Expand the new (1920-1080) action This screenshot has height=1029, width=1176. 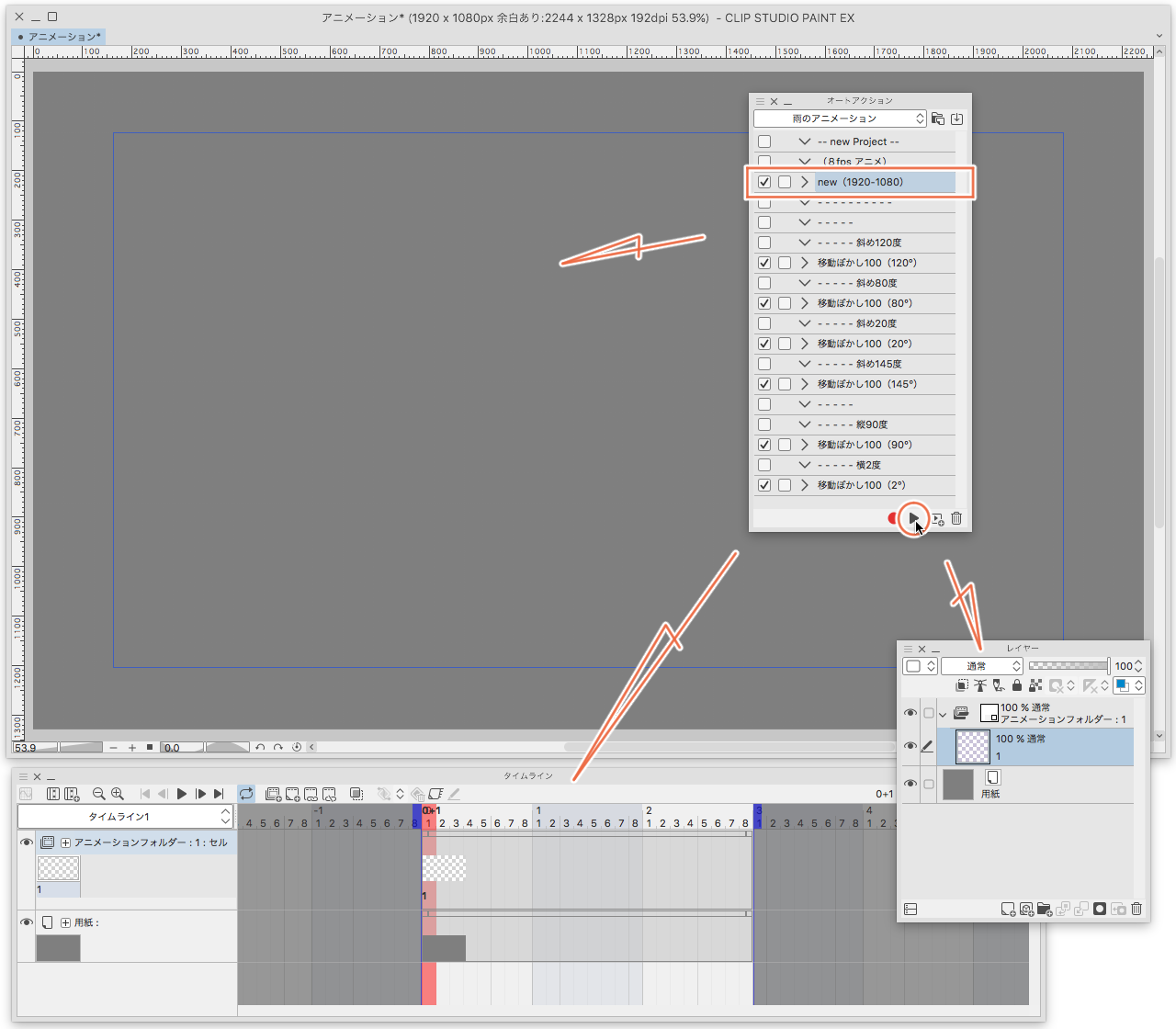(x=805, y=182)
